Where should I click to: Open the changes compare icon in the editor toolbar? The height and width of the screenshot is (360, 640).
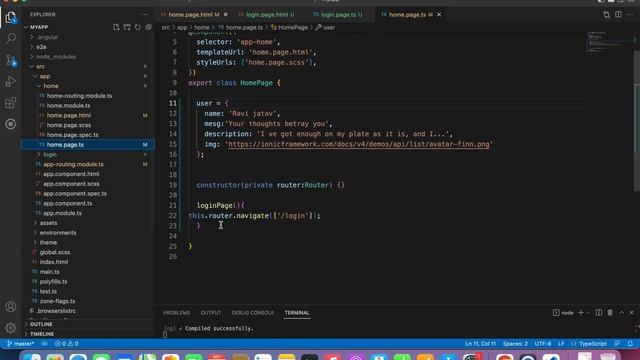click(x=607, y=14)
